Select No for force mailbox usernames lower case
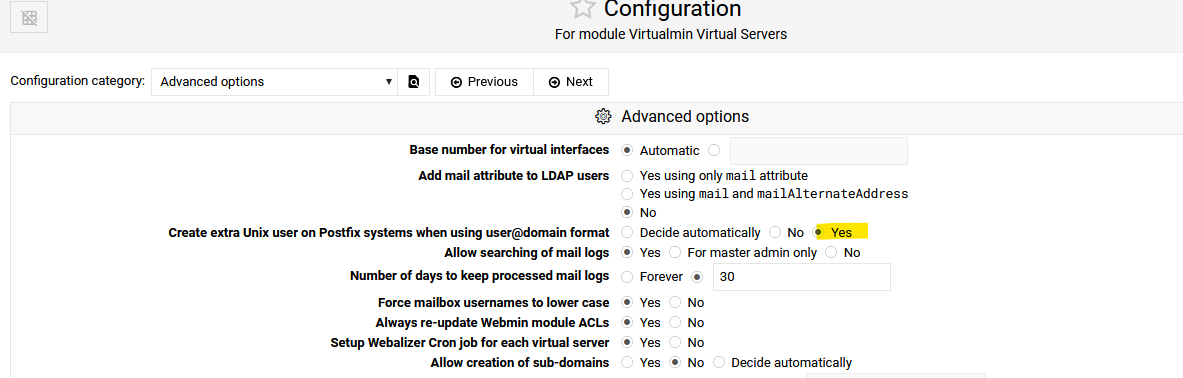The image size is (1183, 378). 675,303
